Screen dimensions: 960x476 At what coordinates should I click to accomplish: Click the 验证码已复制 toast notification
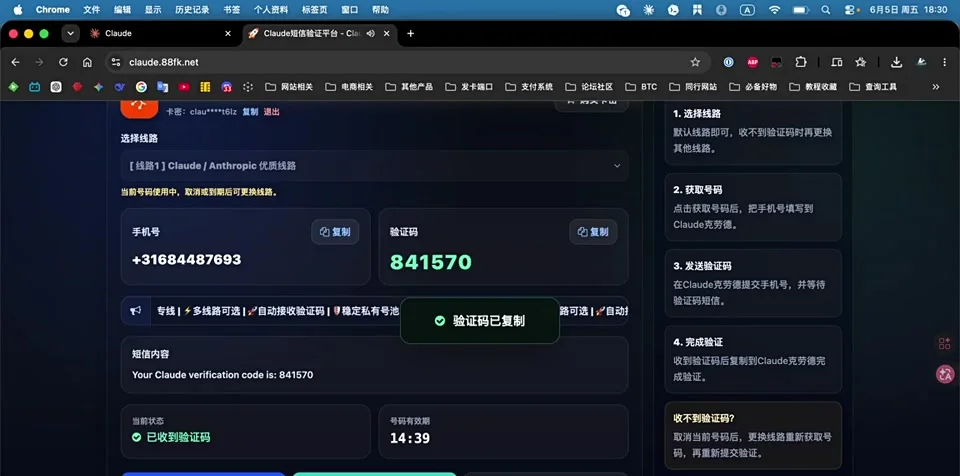(479, 321)
